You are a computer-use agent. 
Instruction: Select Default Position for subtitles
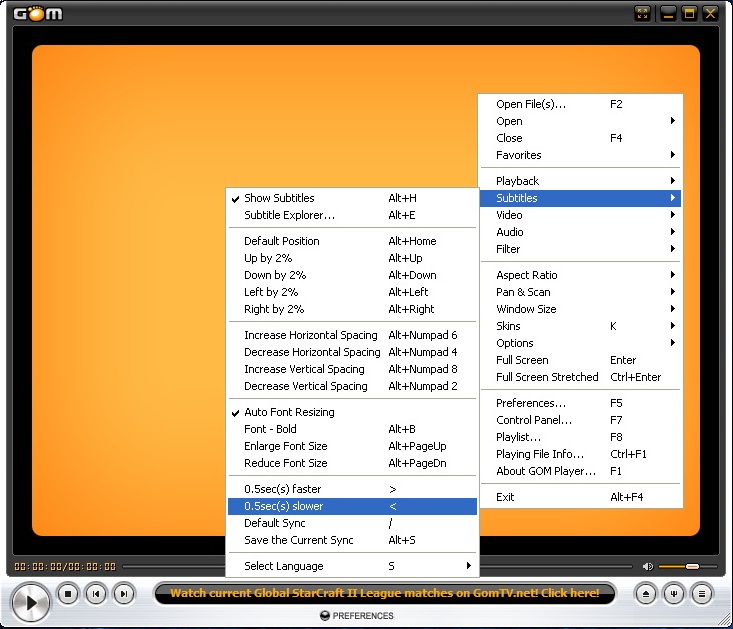click(352, 241)
